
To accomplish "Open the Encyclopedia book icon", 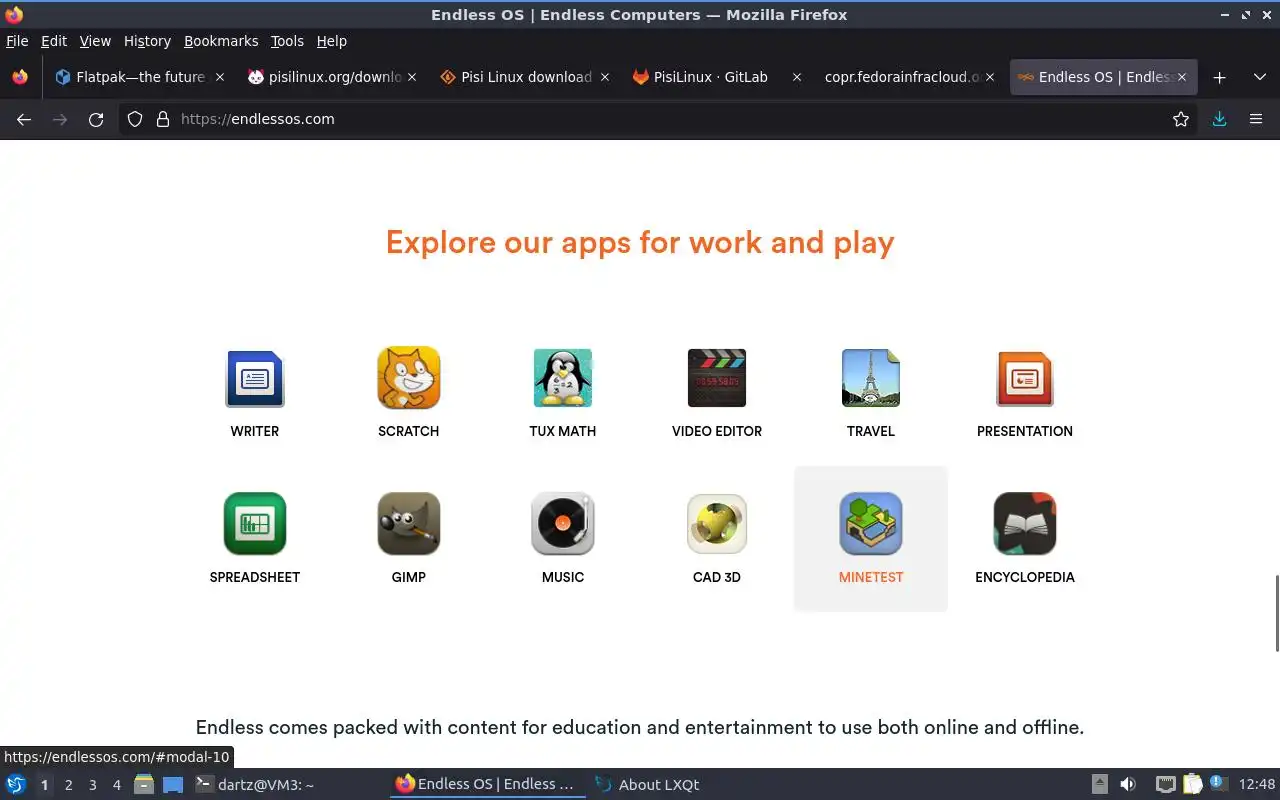I will [1025, 523].
